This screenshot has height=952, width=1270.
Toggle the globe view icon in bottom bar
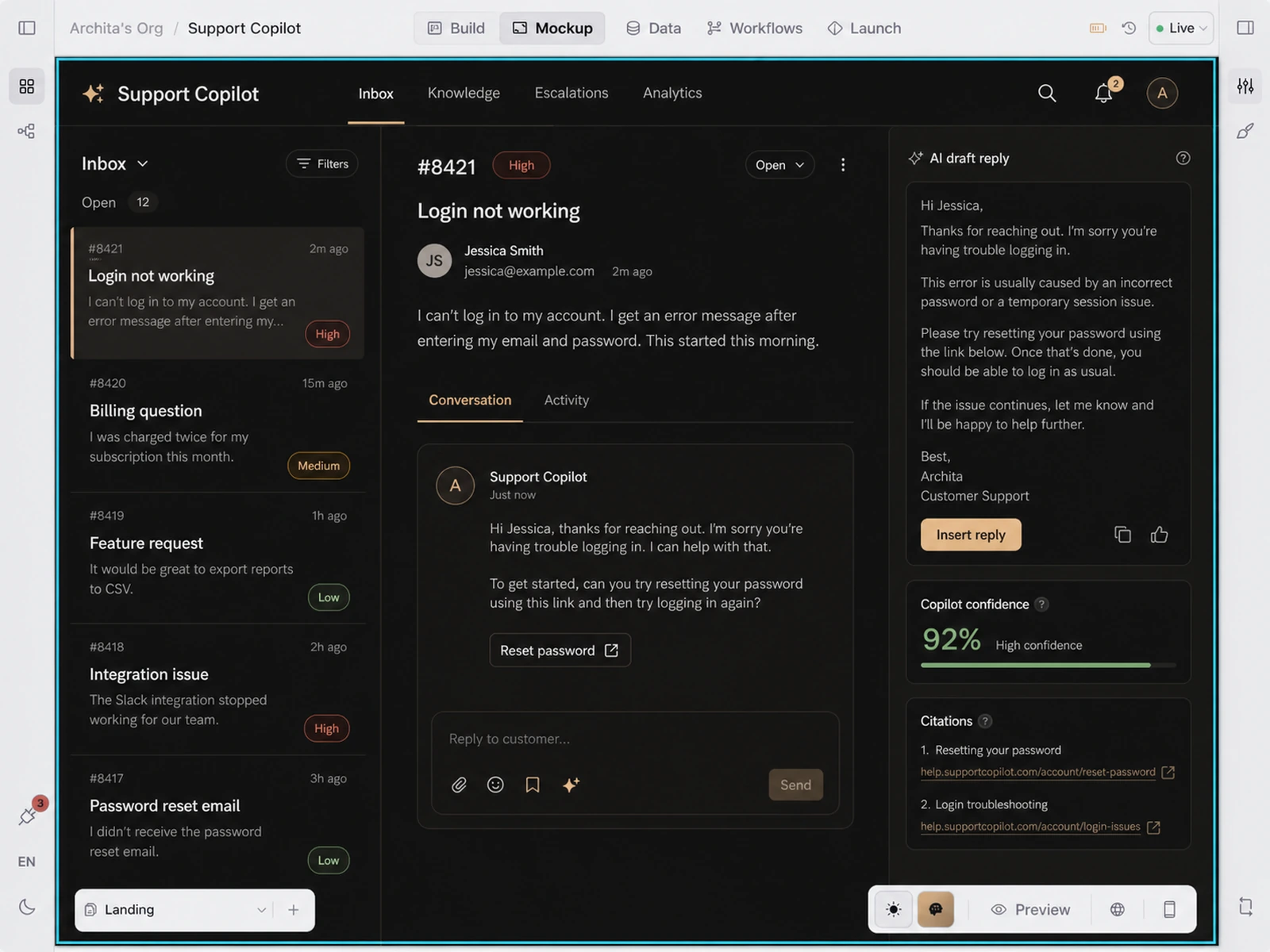pos(1118,909)
